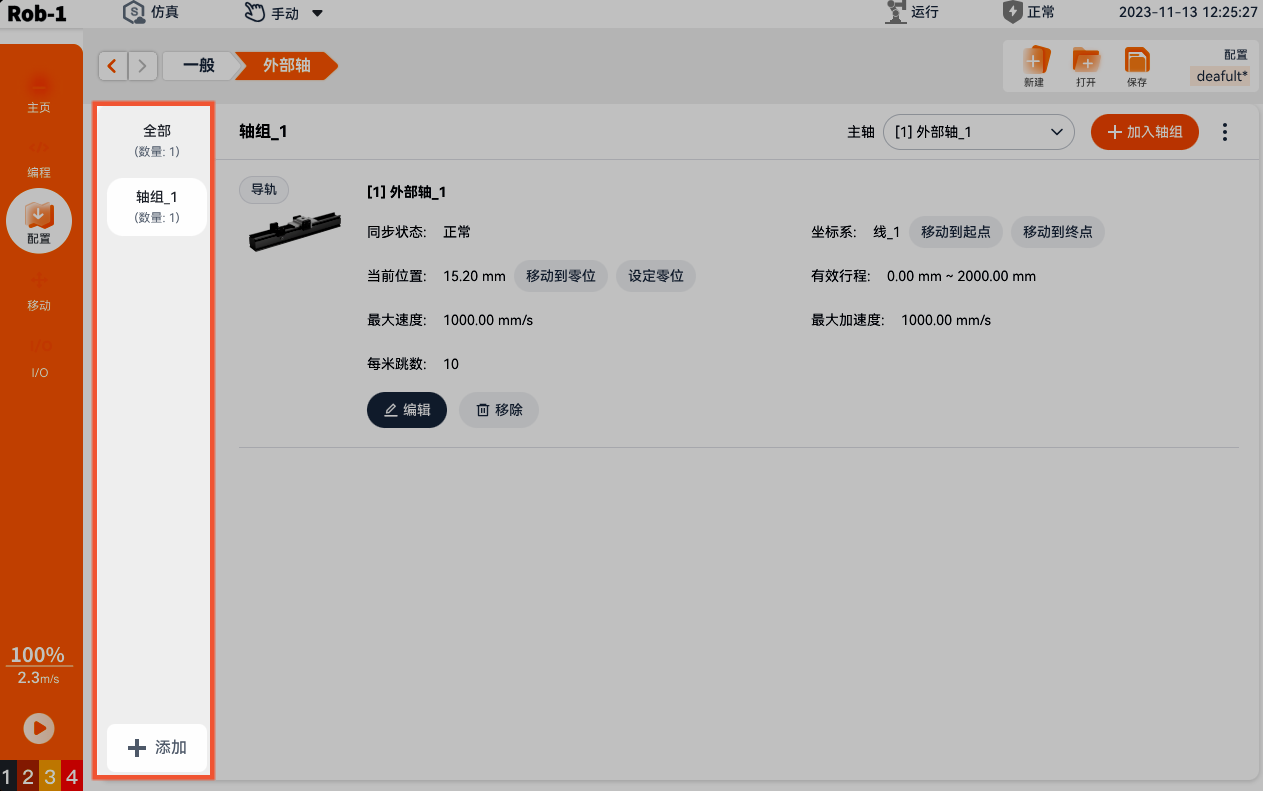Click the 移除 remove button

[x=499, y=410]
